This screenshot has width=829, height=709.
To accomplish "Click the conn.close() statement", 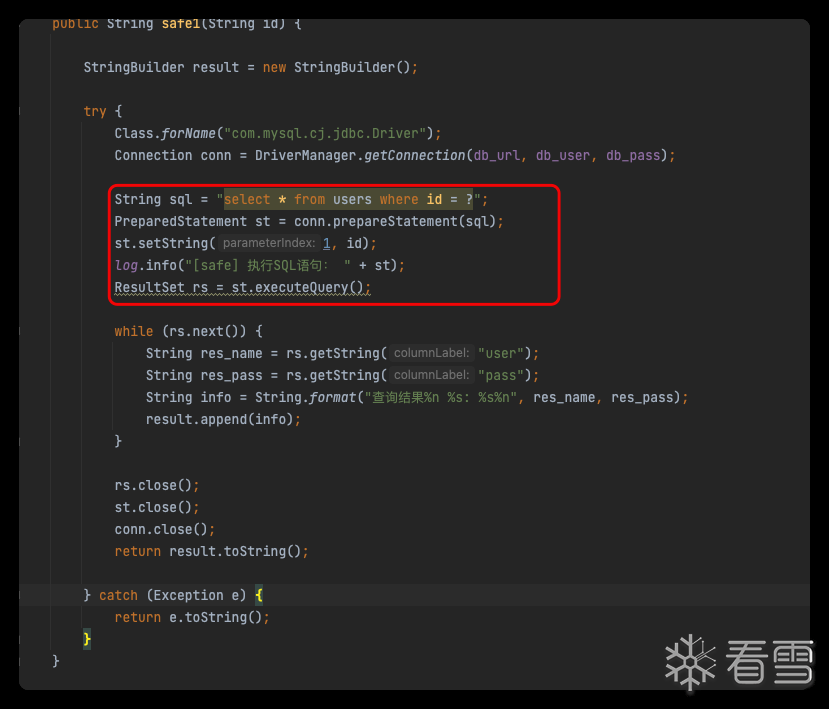I will [x=164, y=529].
